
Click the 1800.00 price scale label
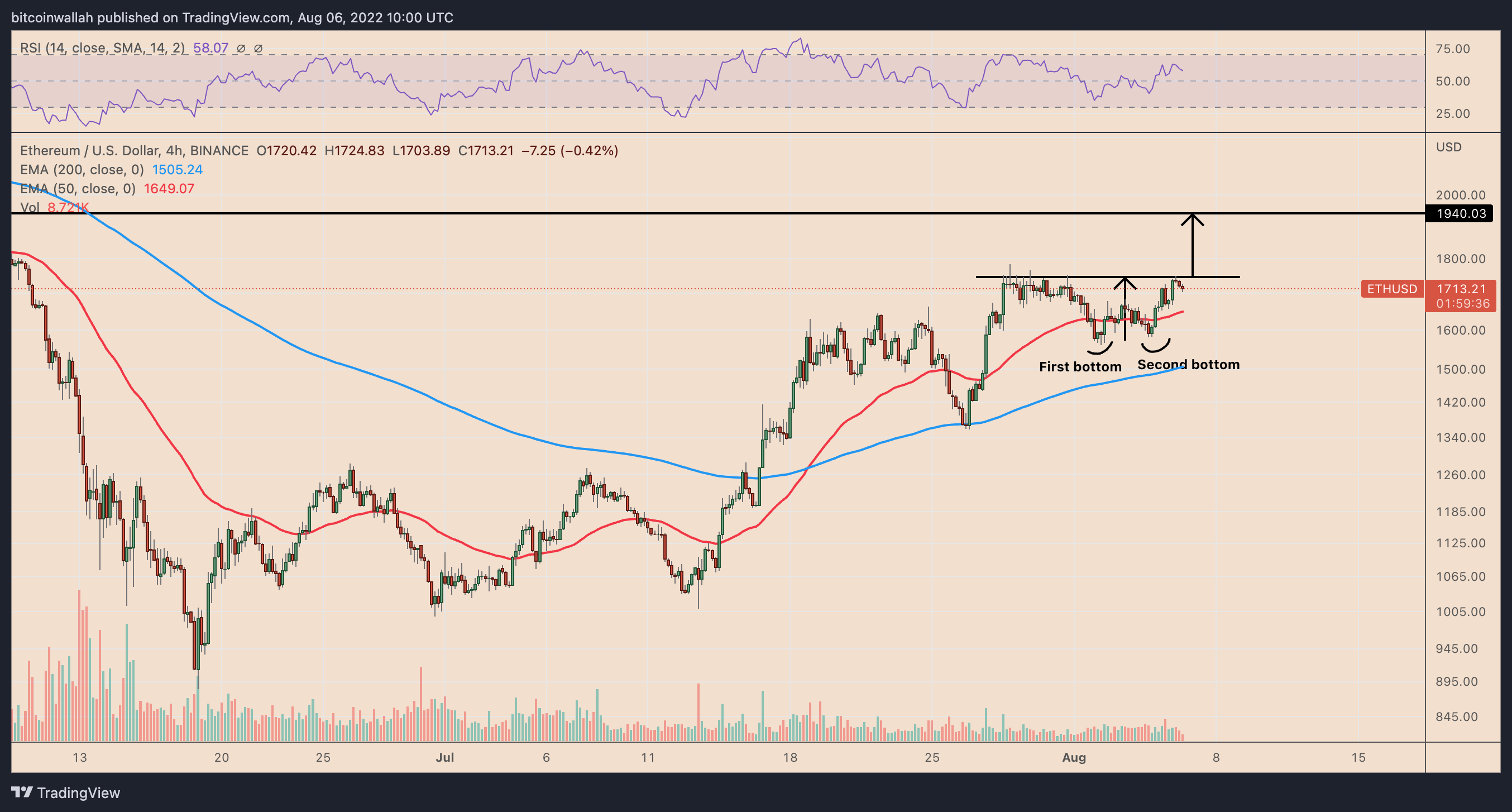[x=1460, y=260]
